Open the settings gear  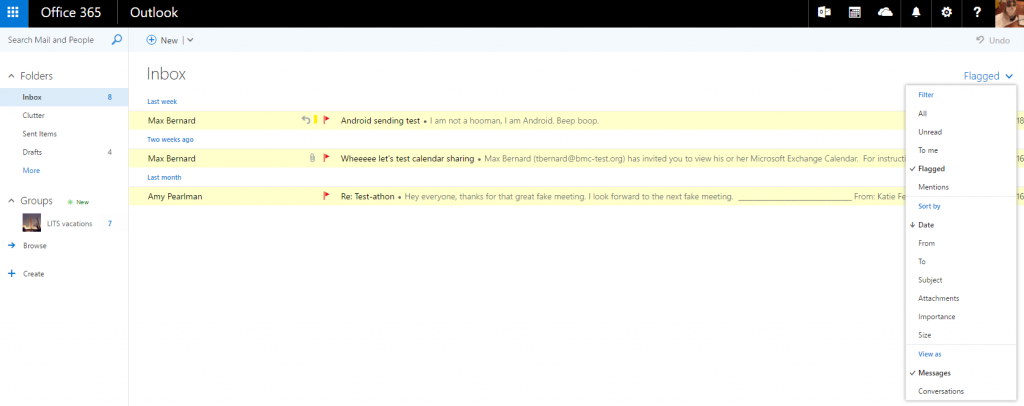pos(946,13)
